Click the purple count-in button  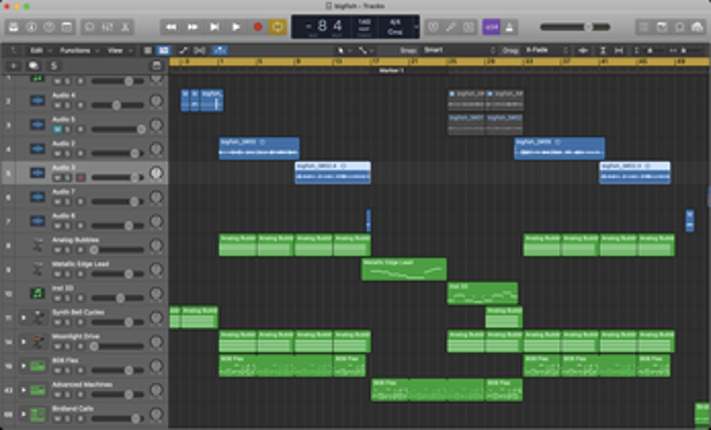490,27
